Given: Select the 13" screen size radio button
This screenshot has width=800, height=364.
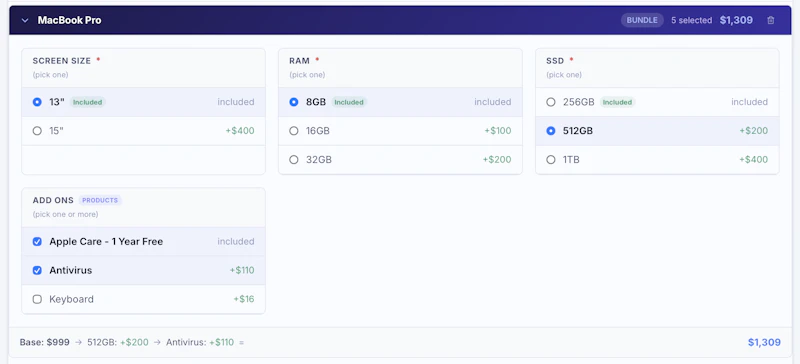Looking at the screenshot, I should (x=37, y=102).
